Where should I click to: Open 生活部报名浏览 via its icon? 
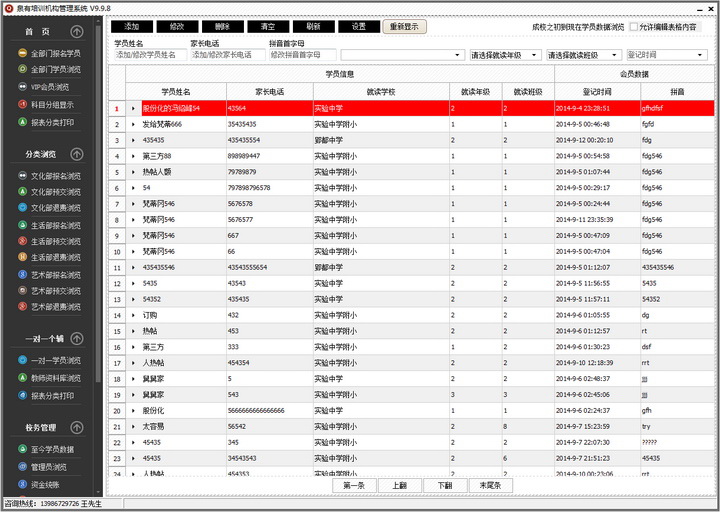point(22,225)
